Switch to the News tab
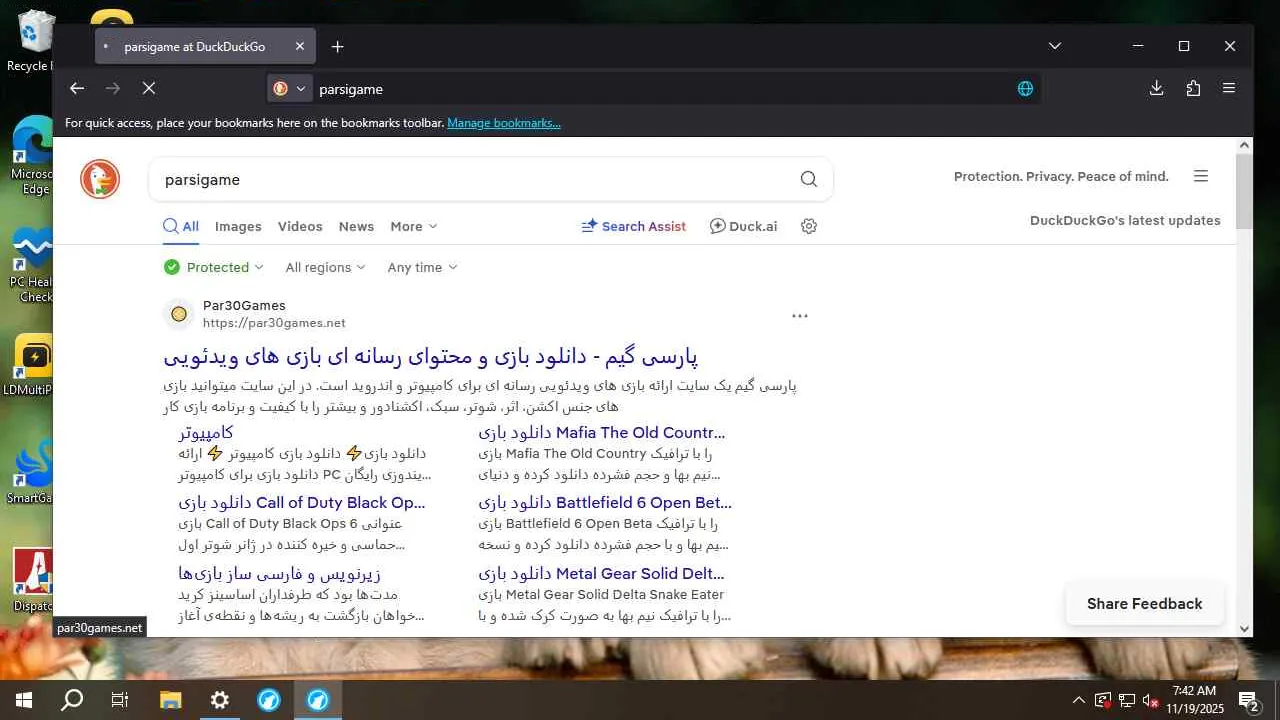1280x720 pixels. [356, 226]
